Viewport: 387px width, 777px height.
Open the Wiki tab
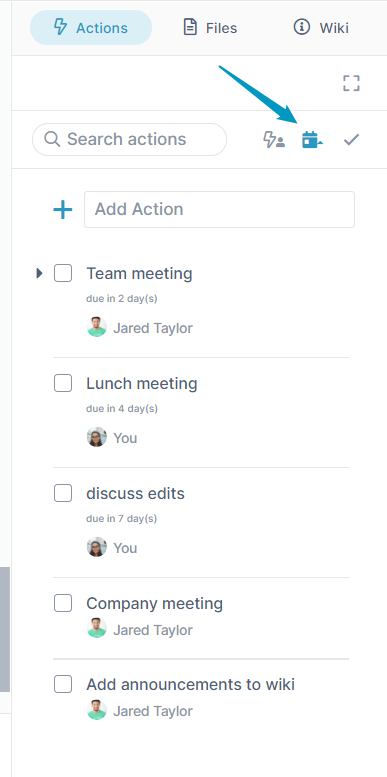click(321, 28)
